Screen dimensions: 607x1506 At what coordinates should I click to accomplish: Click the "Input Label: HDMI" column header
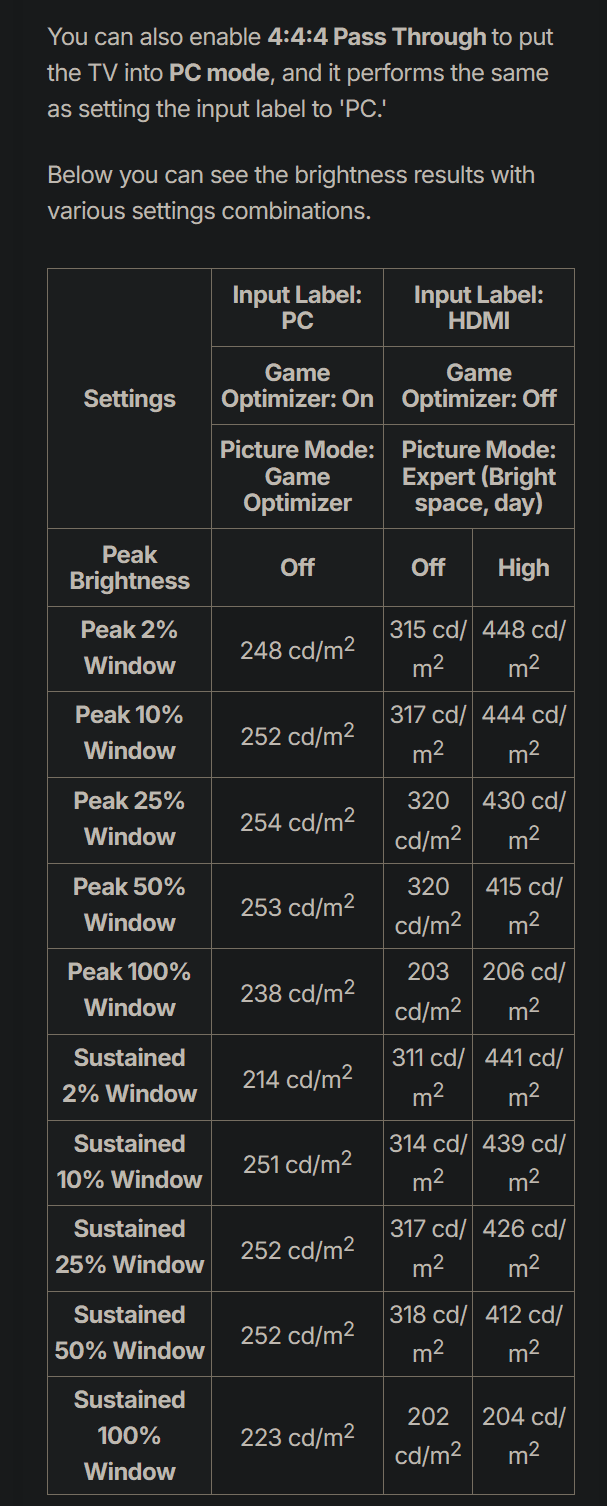478,308
